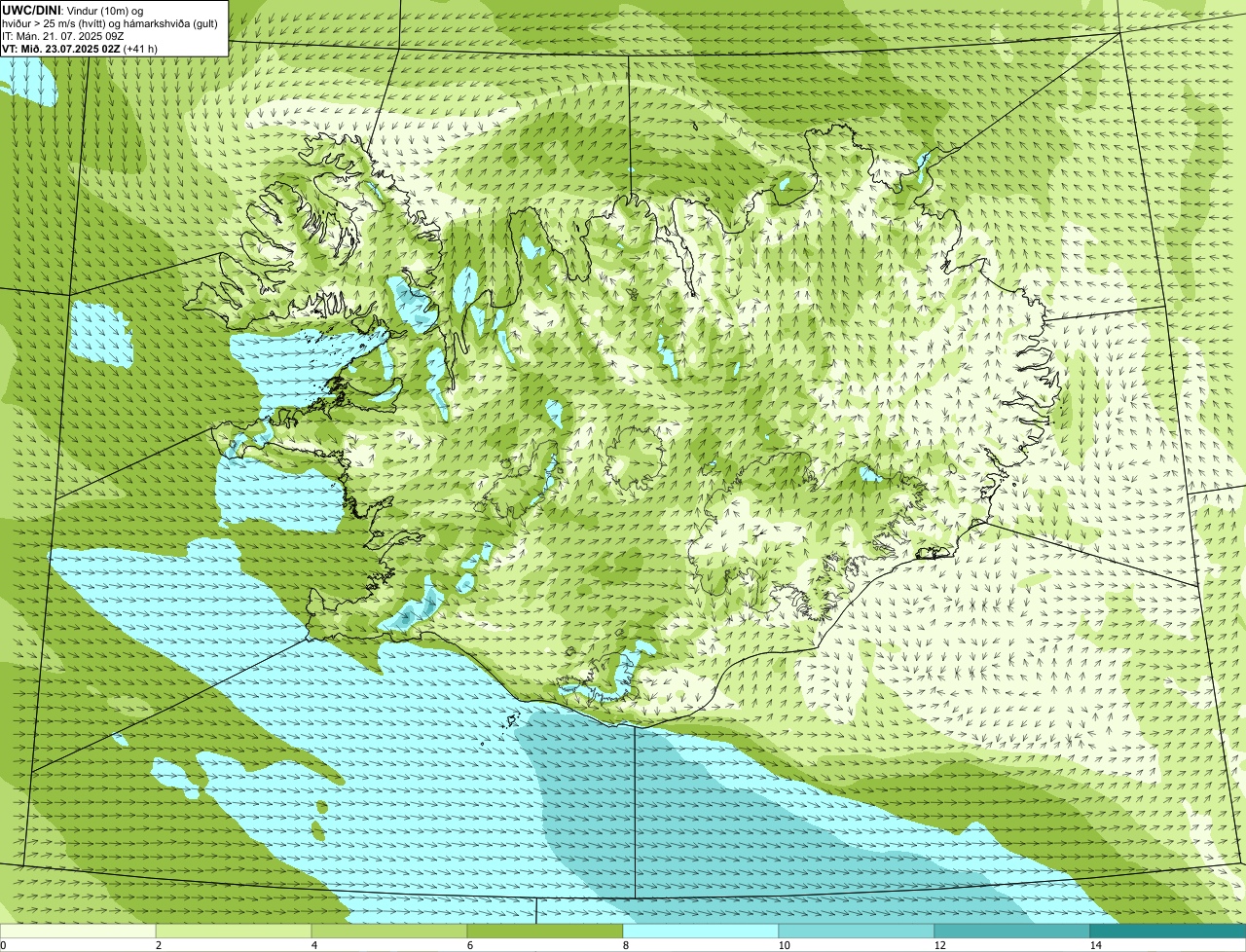Viewport: 1246px width, 952px height.
Task: Click the "(+41 h)" forecast offset text
Action: pos(140,48)
